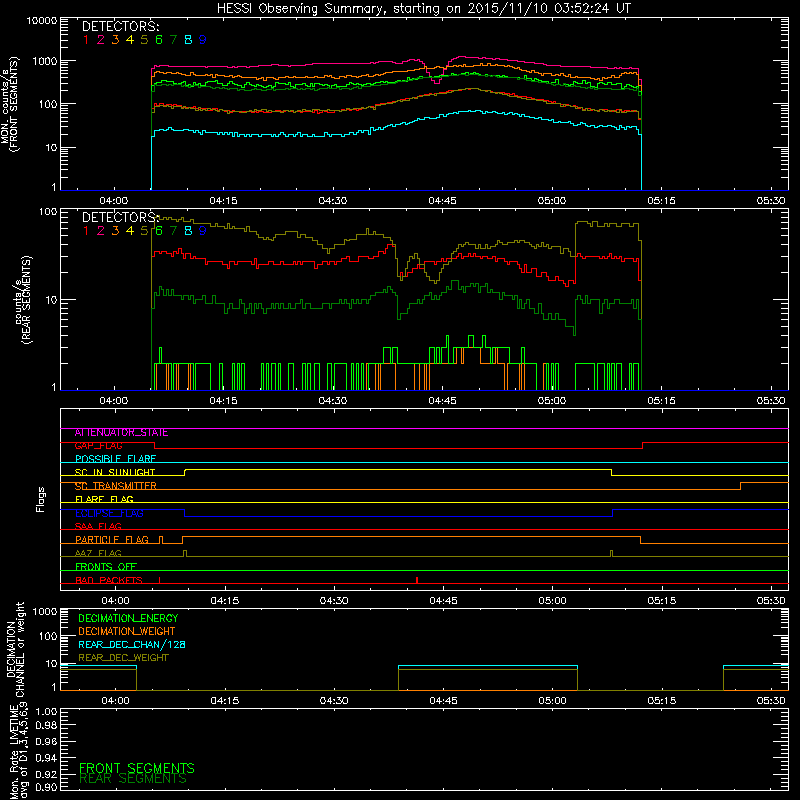Click the REAR_DEC_CHAN/128 legend entry
The image size is (800, 800).
(x=132, y=645)
